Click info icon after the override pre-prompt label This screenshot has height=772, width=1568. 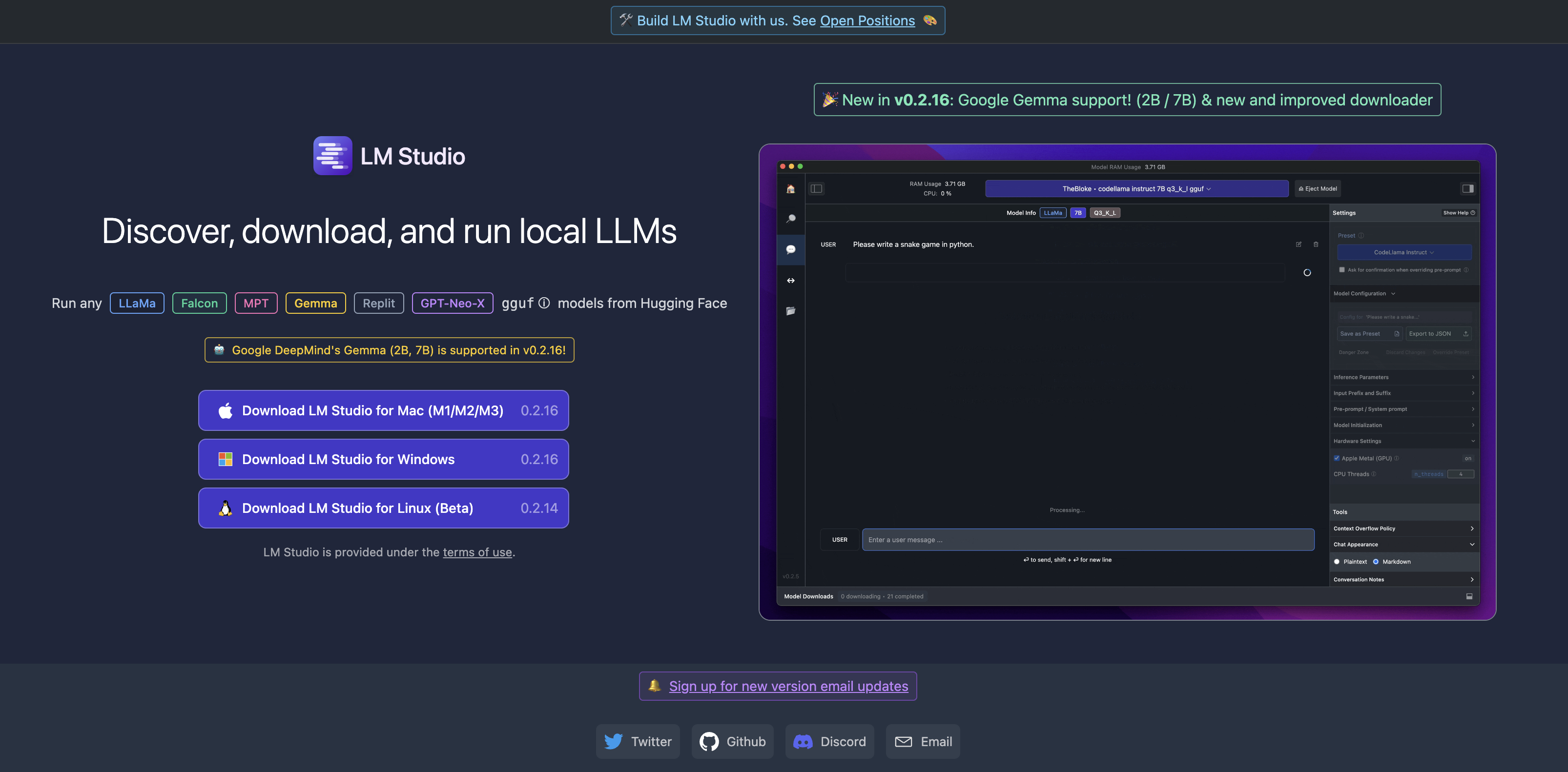[x=1466, y=269]
